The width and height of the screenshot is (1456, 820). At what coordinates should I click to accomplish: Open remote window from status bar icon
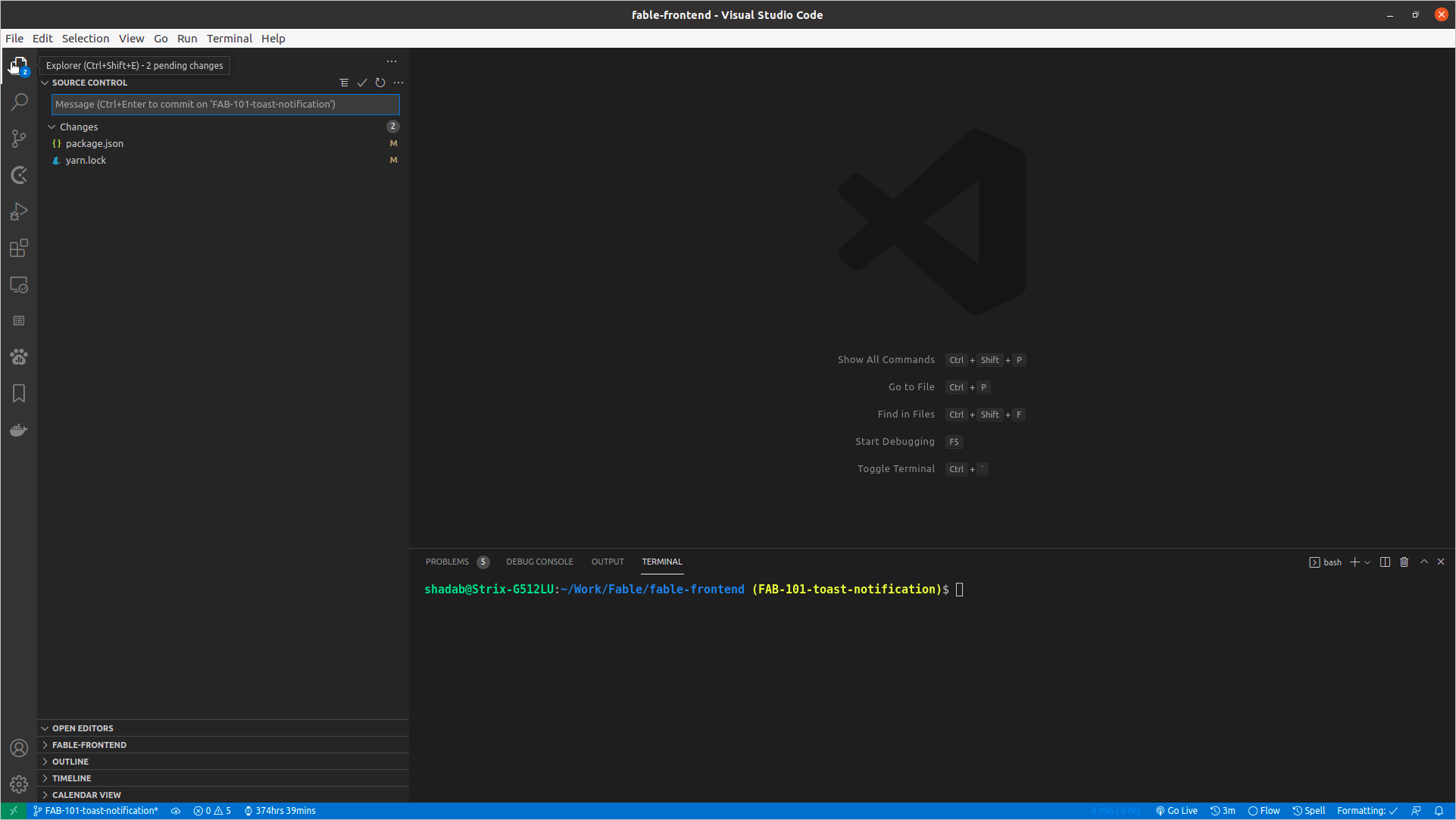tap(14, 811)
